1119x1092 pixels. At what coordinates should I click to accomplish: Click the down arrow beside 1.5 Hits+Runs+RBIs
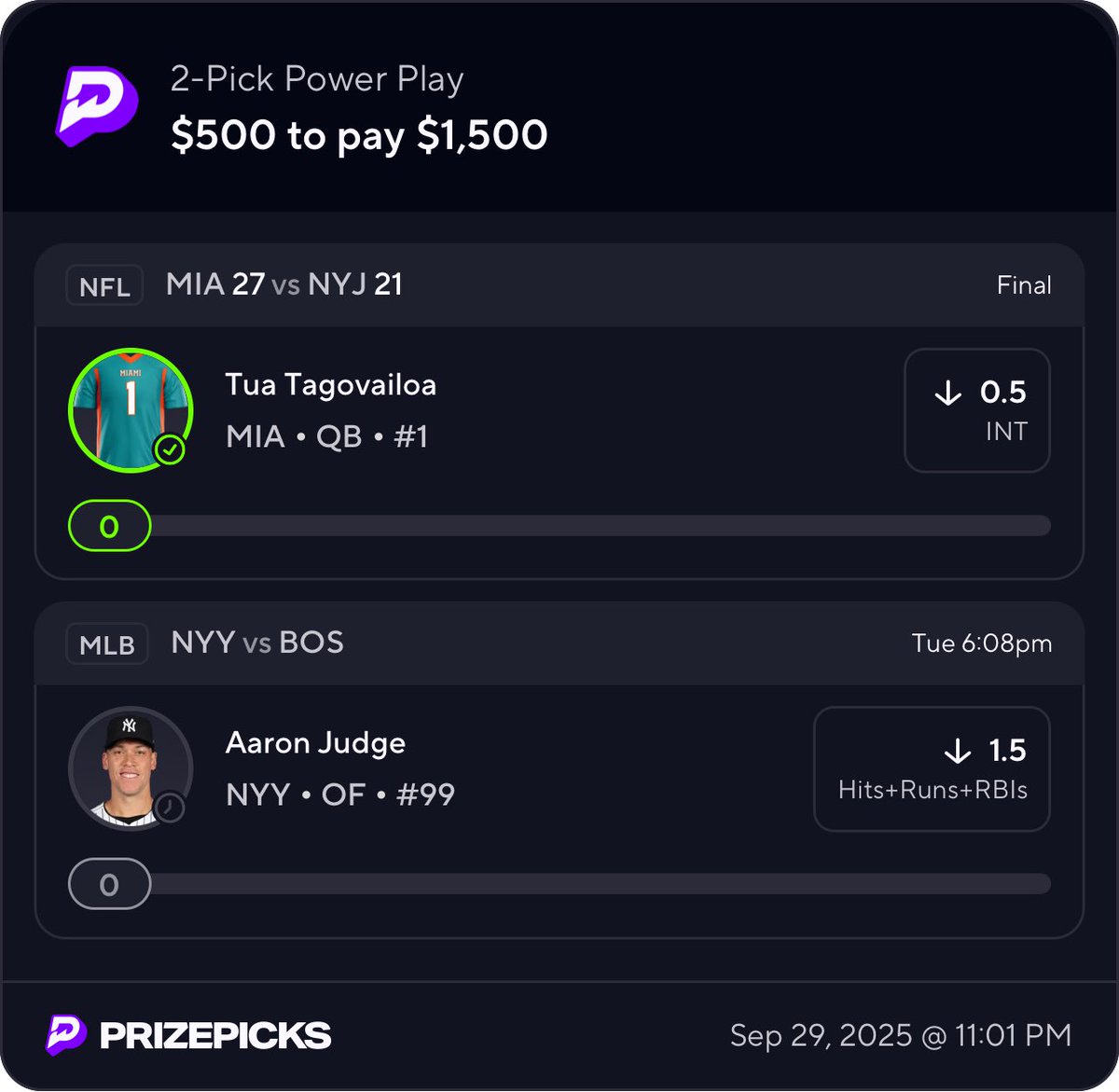coord(958,752)
